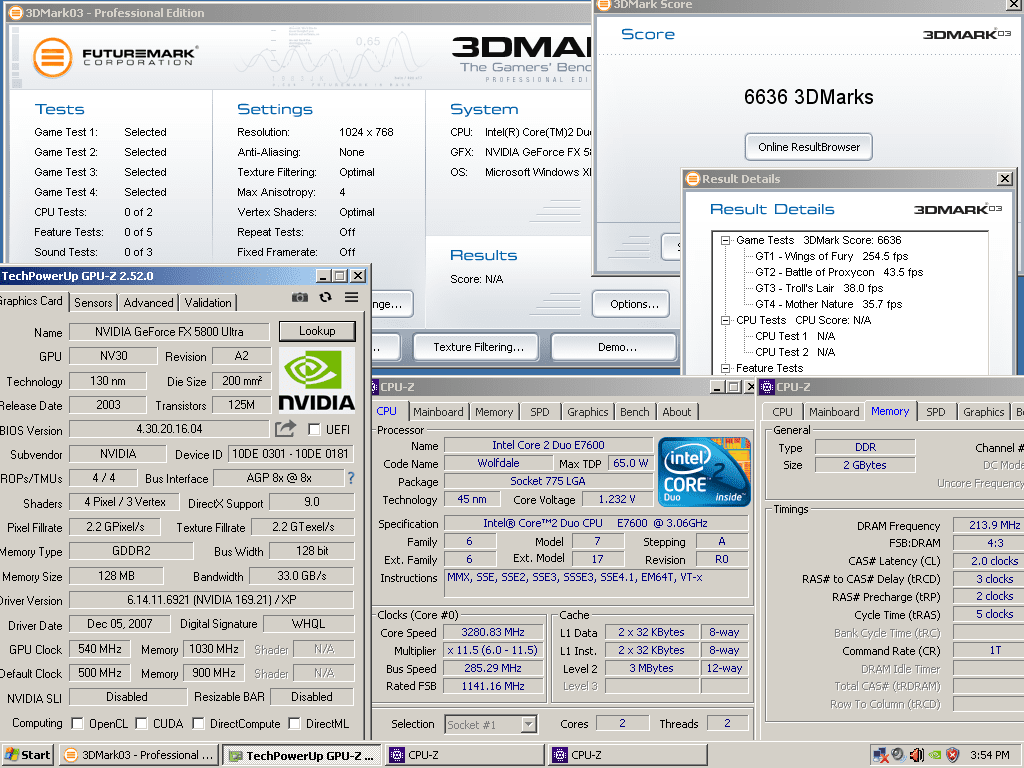Select CPU tab in right CPU-Z window
The width and height of the screenshot is (1024, 768).
(782, 412)
